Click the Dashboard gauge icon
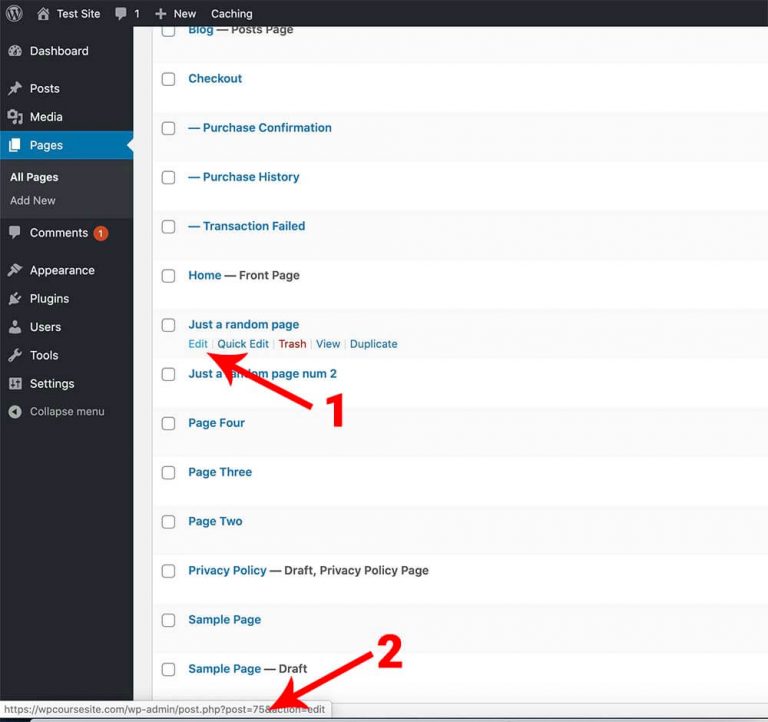 coord(15,51)
